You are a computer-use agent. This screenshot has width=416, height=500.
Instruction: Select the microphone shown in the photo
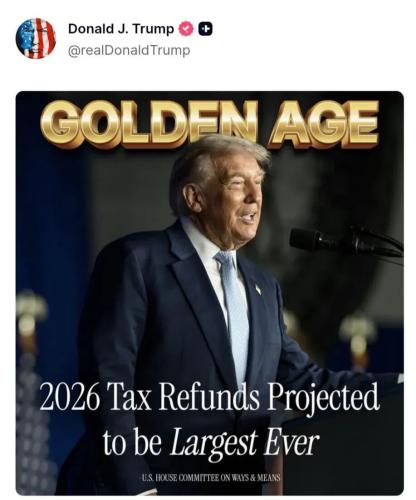point(345,242)
